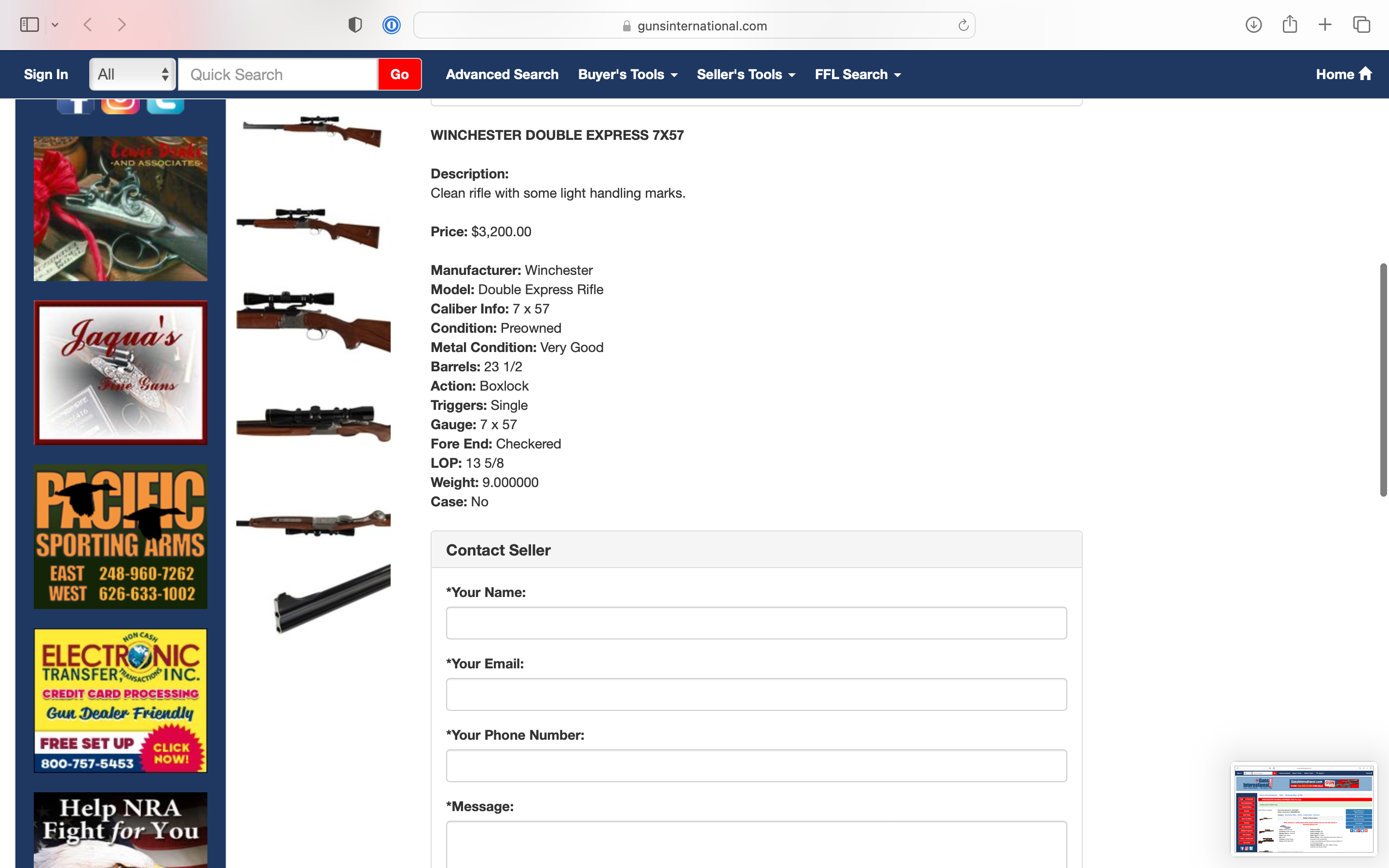Open the Instagram social icon

tap(120, 106)
